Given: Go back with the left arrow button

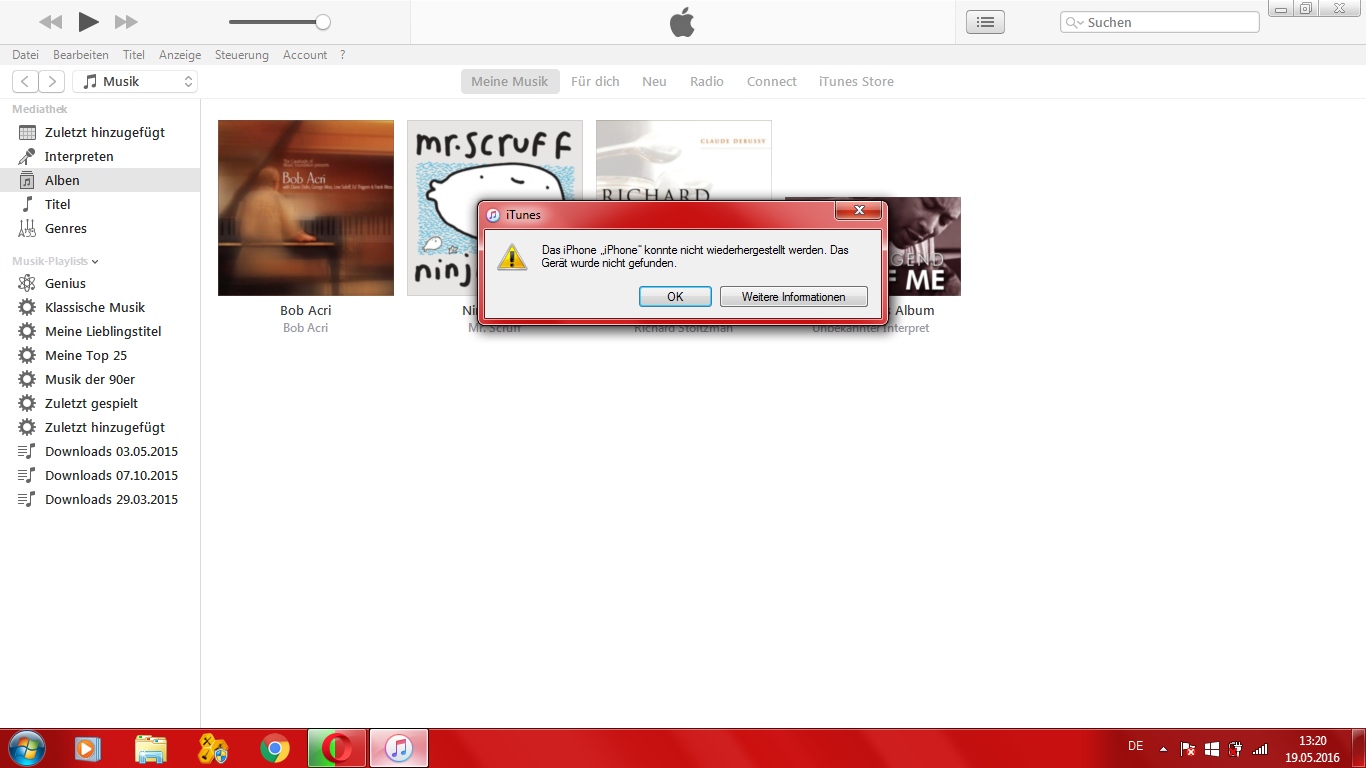Looking at the screenshot, I should [x=25, y=82].
